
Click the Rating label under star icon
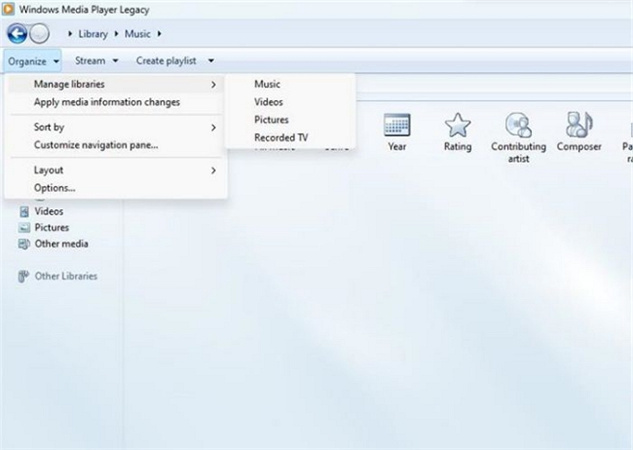pyautogui.click(x=457, y=147)
